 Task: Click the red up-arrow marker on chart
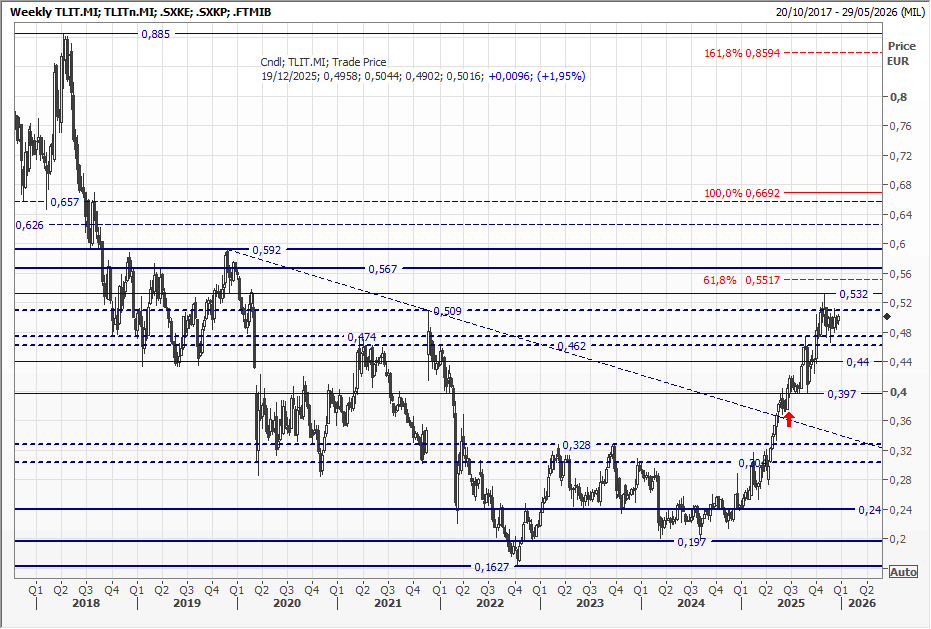pyautogui.click(x=789, y=418)
